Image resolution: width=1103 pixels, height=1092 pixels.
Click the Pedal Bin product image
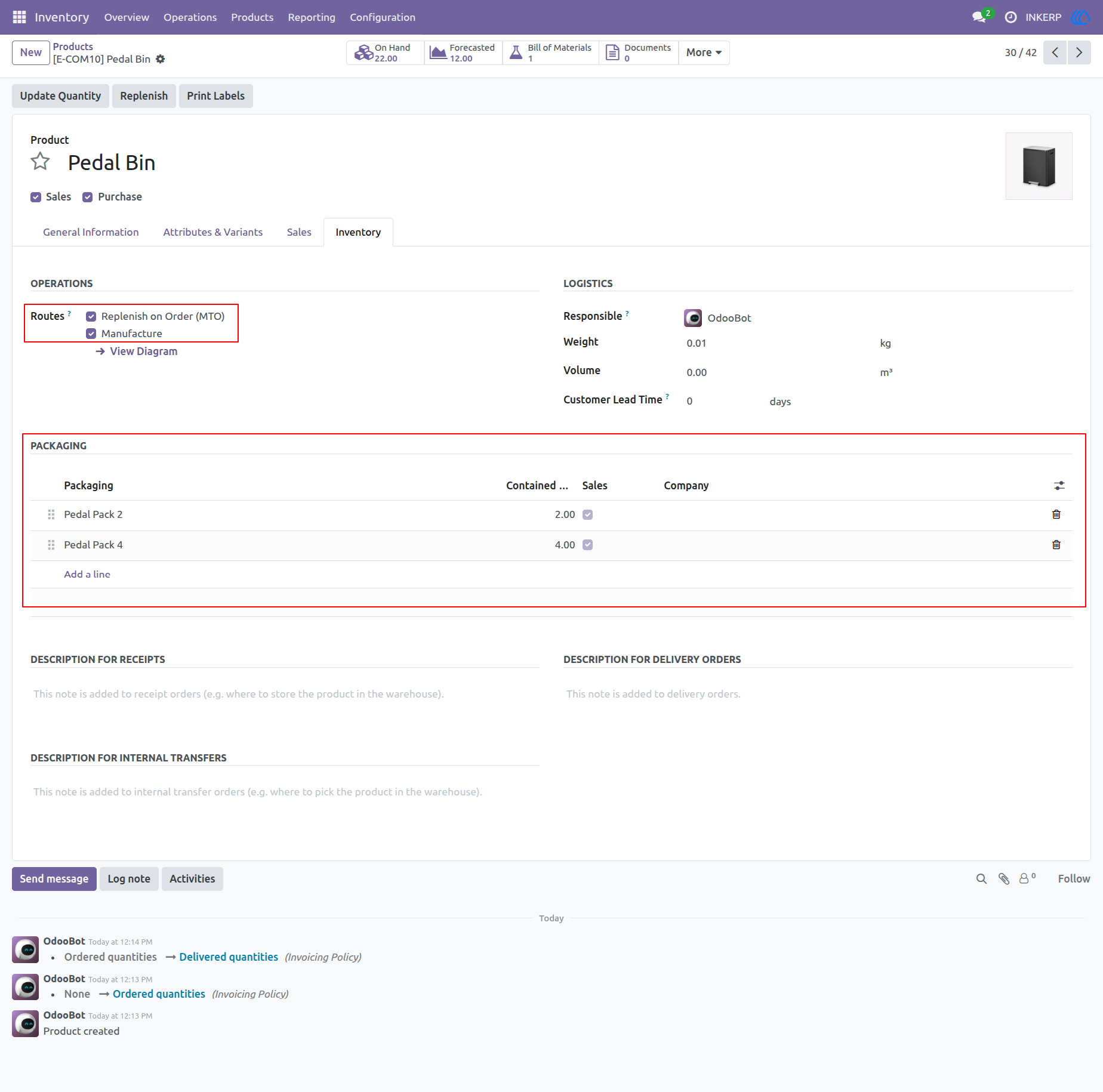(1039, 166)
